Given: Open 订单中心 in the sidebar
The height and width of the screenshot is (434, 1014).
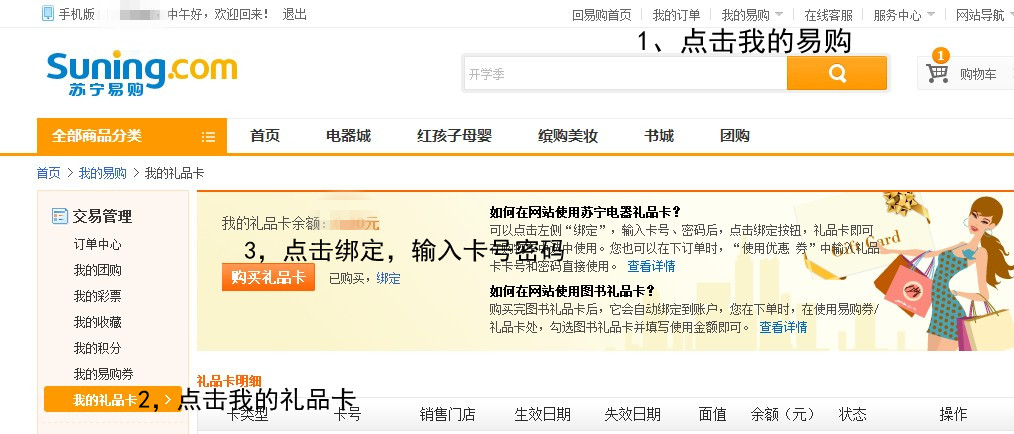Looking at the screenshot, I should pyautogui.click(x=97, y=244).
